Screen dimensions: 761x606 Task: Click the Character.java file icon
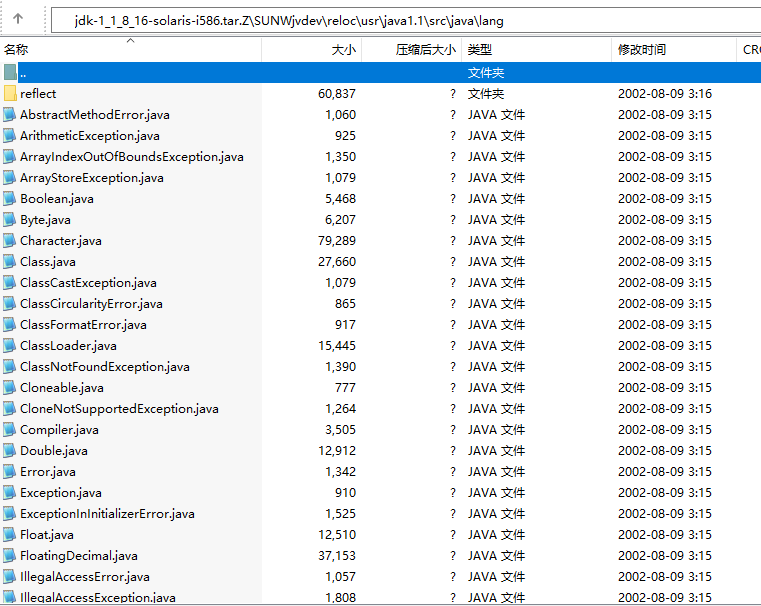pyautogui.click(x=10, y=241)
